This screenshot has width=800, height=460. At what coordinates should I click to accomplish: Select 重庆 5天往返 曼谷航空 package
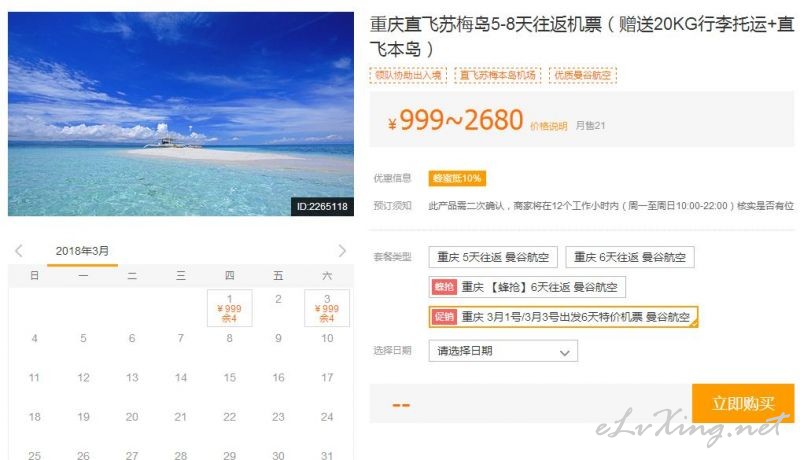coord(493,257)
